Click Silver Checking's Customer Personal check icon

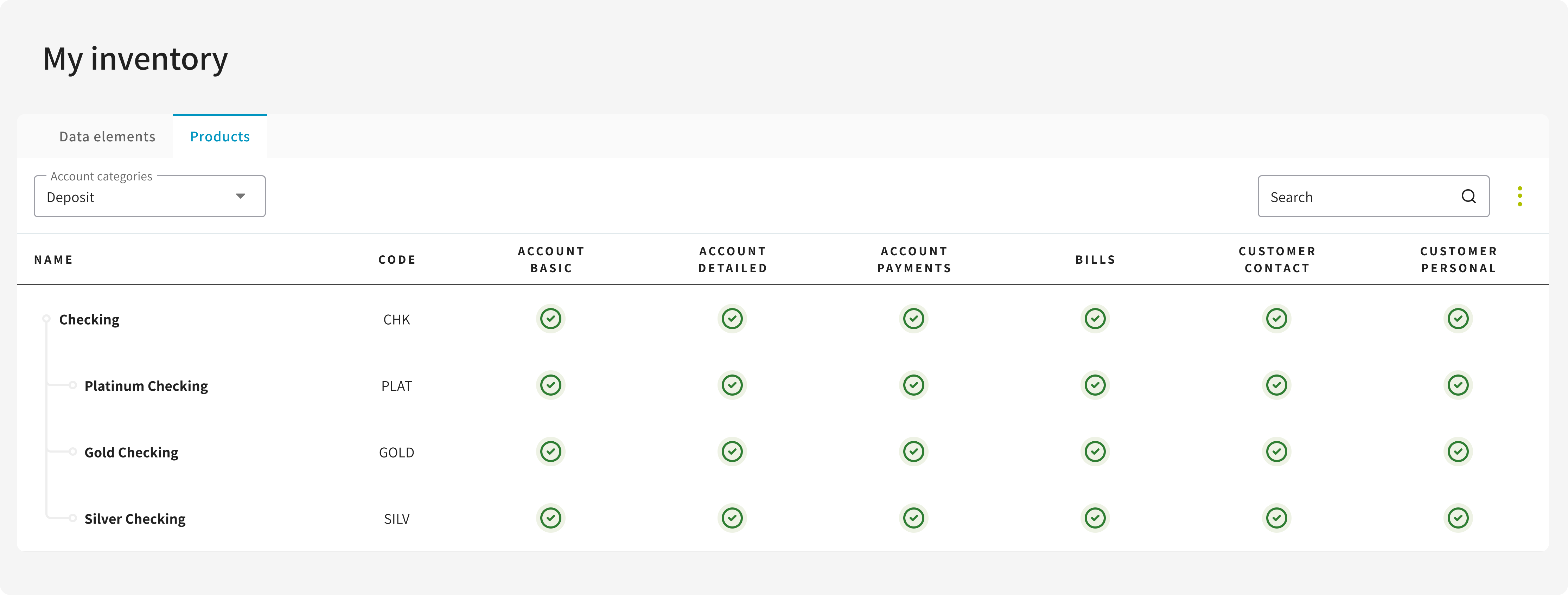point(1457,518)
